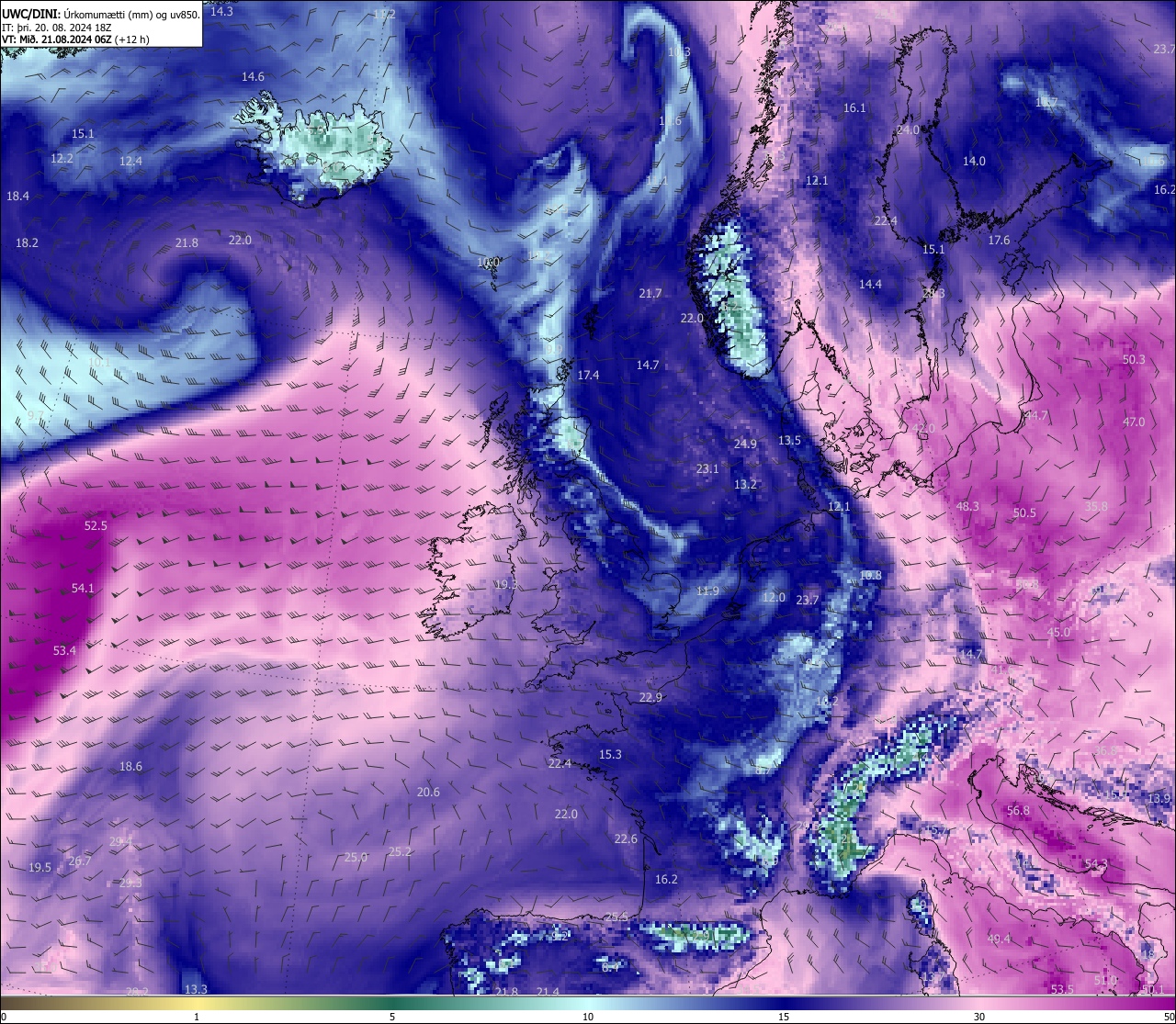The image size is (1176, 1024).
Task: Click the 12.4 value west of Iceland
Action: [130, 161]
